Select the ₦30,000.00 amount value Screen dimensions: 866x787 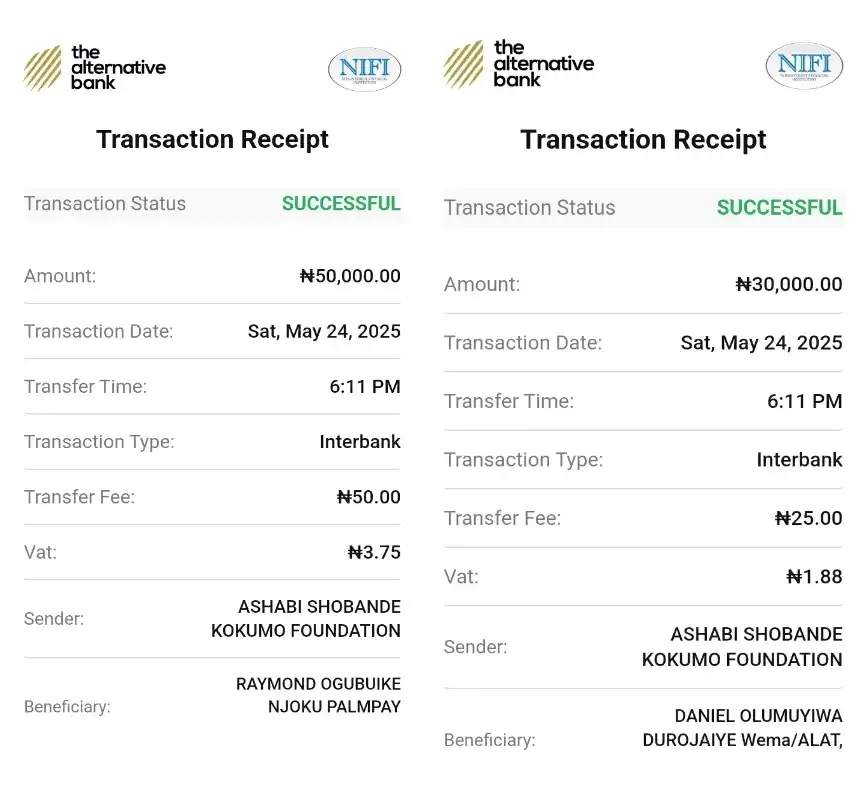click(x=789, y=284)
